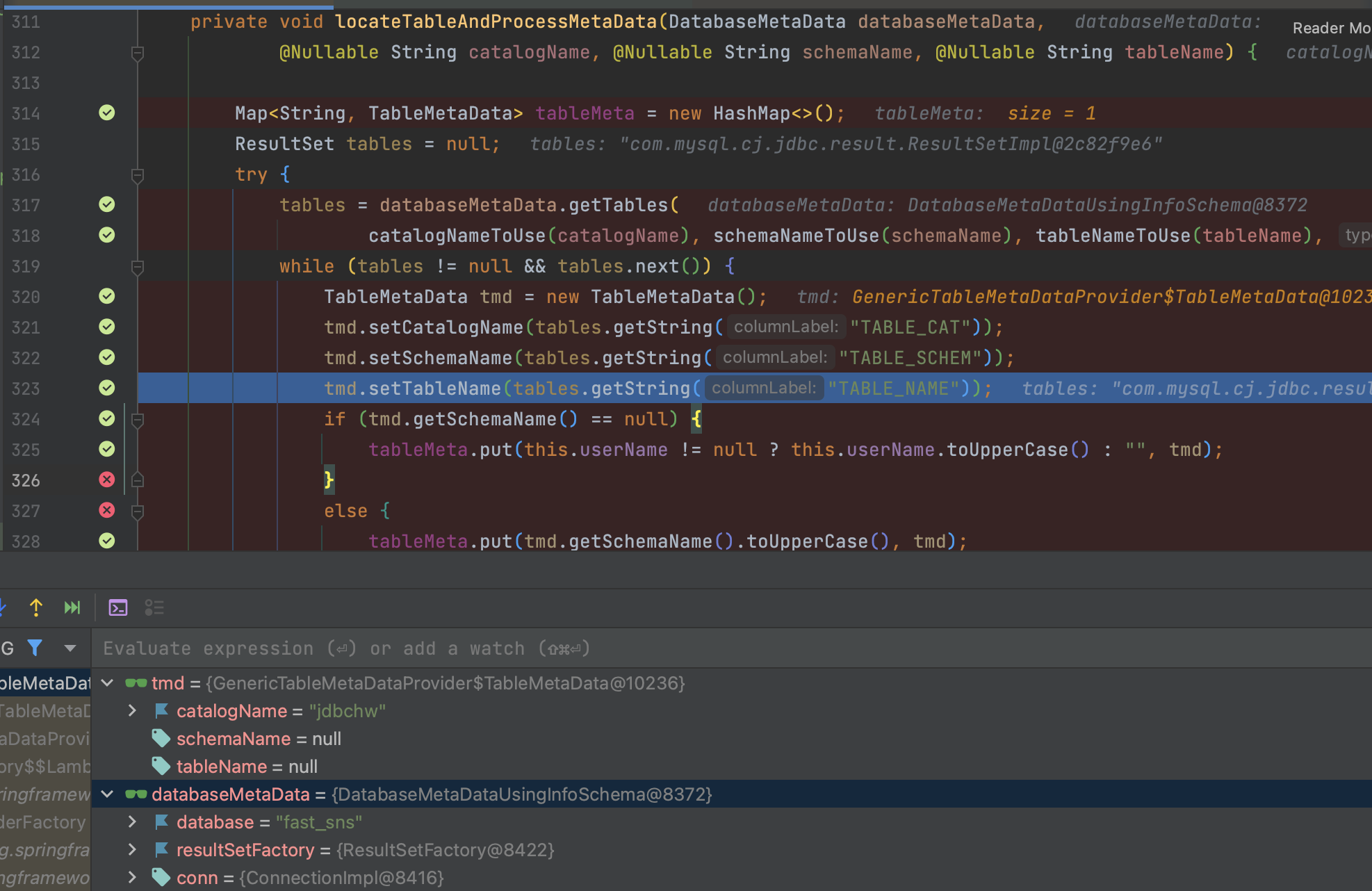Collapse if block fold at line 324
Viewport: 1372px width, 891px height.
[138, 420]
